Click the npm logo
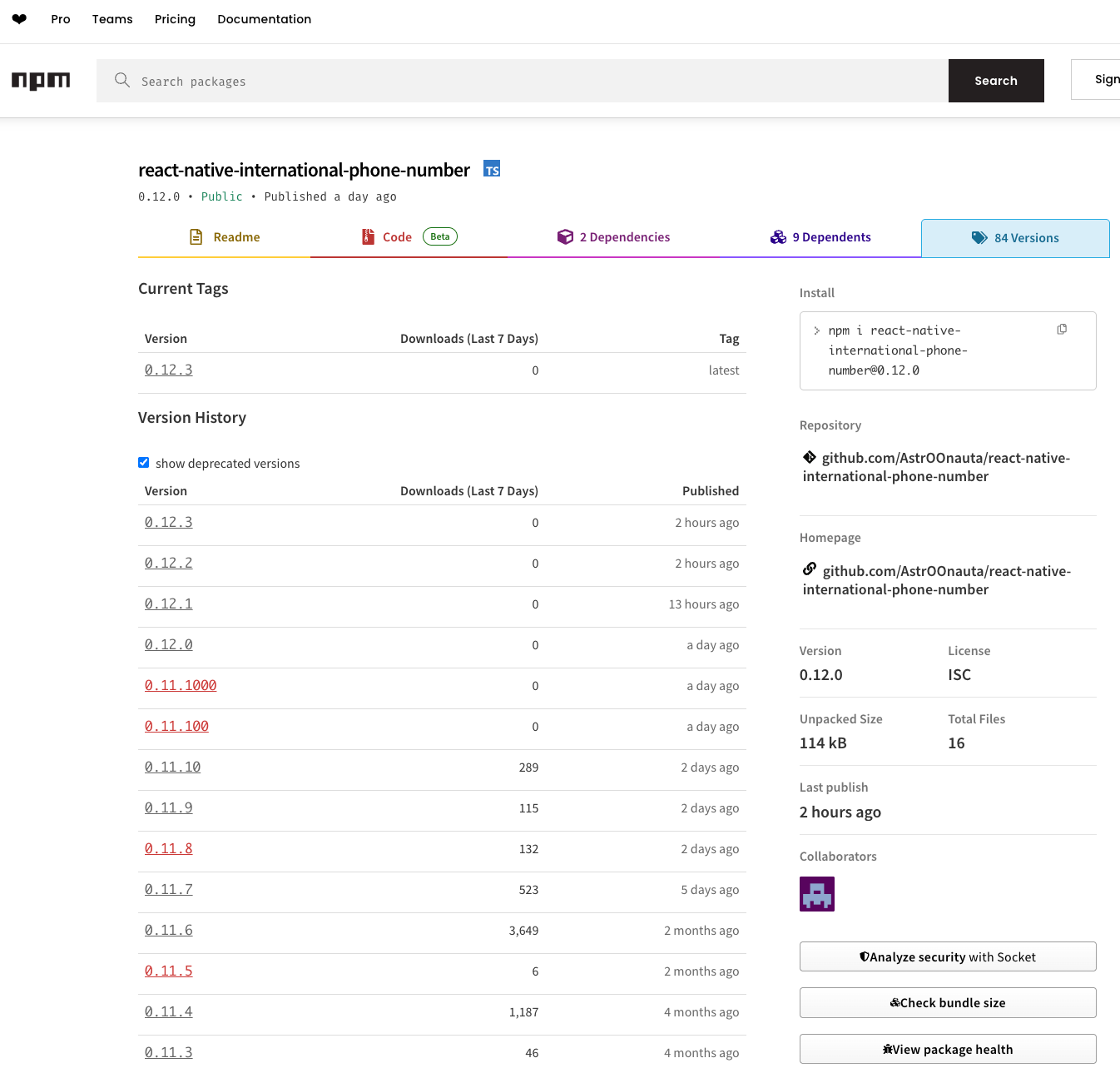 [x=41, y=81]
